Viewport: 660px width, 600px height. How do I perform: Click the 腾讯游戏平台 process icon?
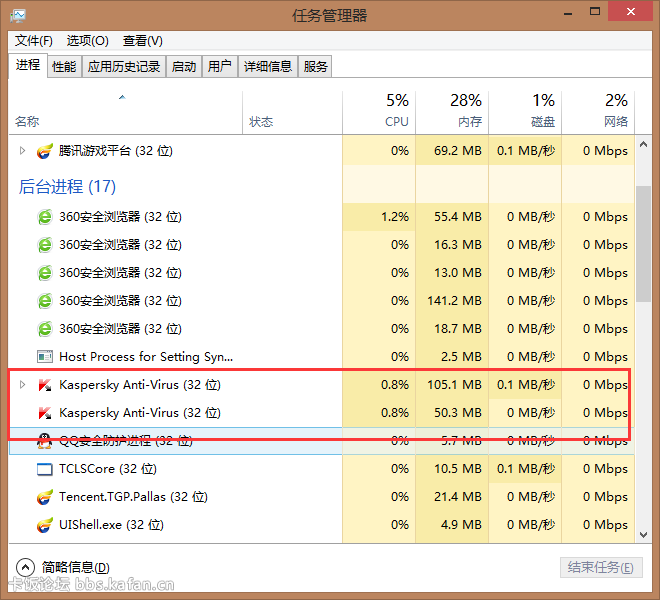coord(45,151)
